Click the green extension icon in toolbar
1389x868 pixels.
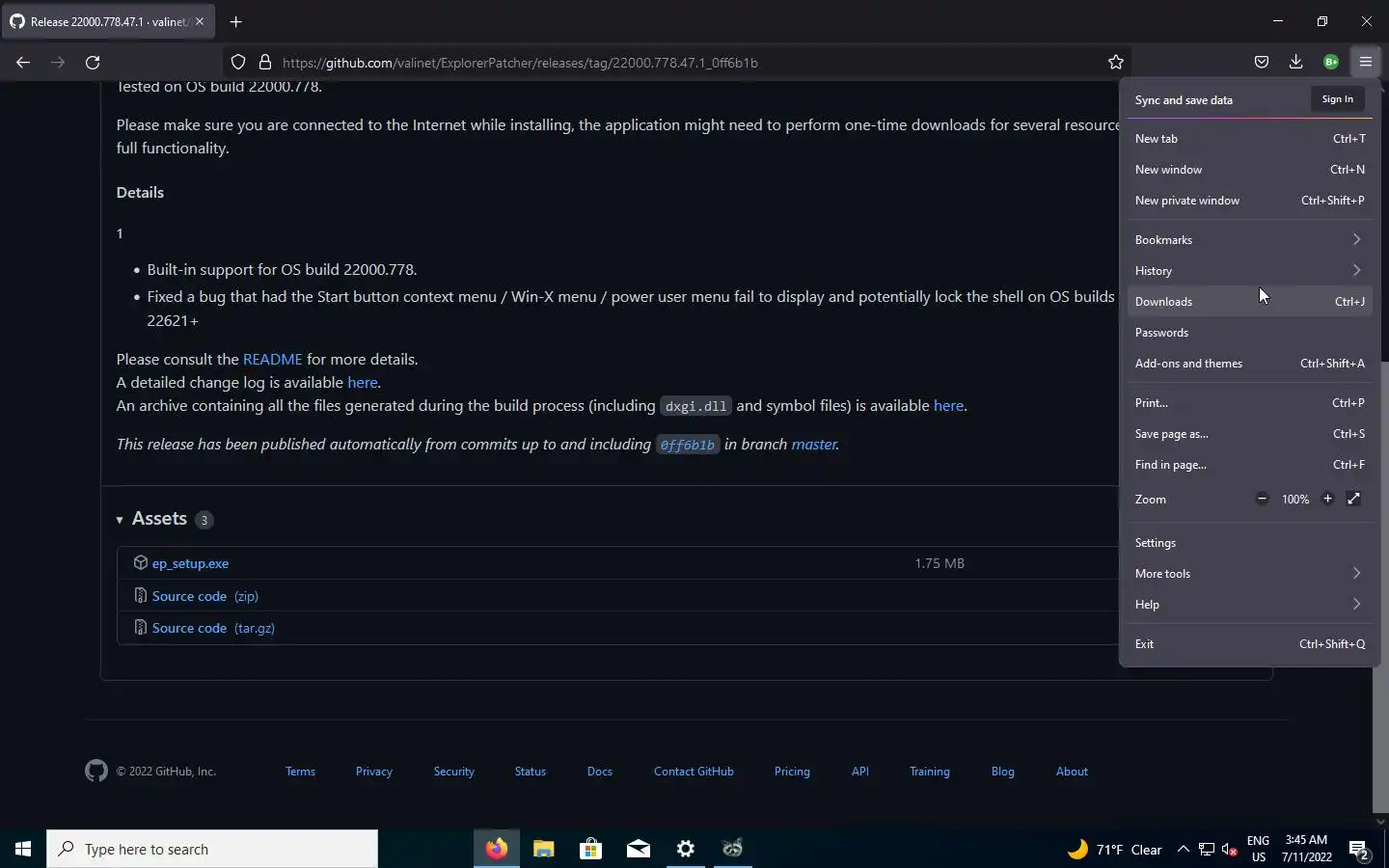1331,63
